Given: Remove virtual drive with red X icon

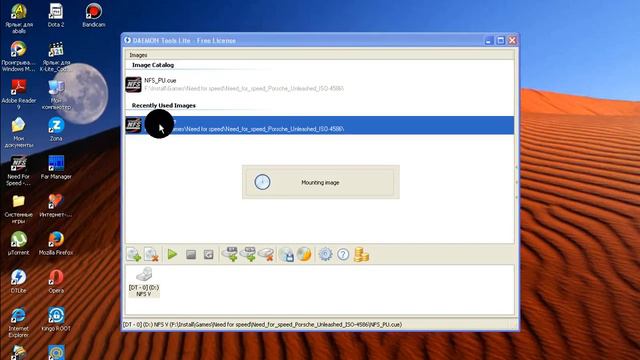Looking at the screenshot, I should [267, 254].
